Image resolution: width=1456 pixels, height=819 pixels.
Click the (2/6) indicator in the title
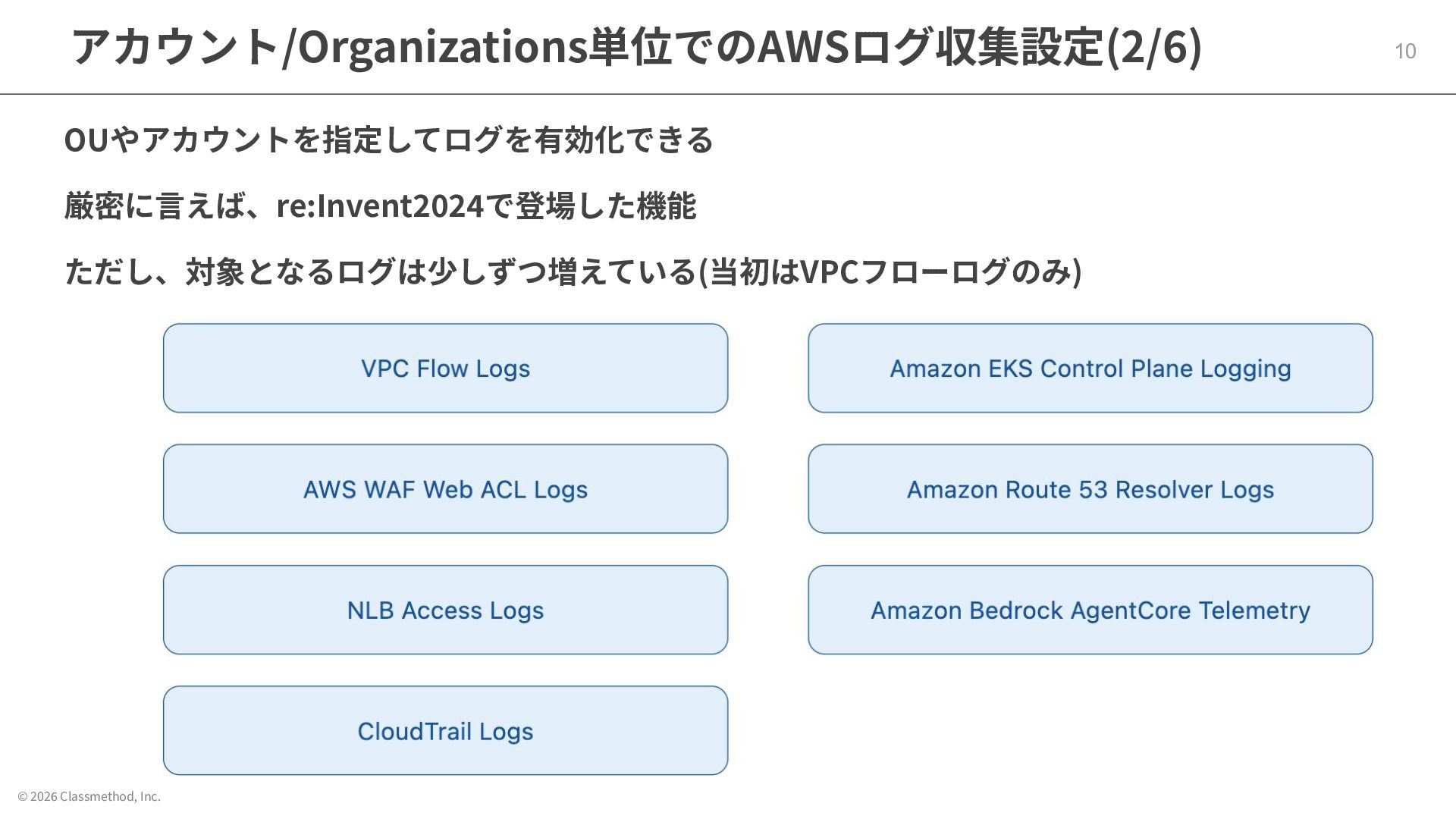[x=1154, y=47]
